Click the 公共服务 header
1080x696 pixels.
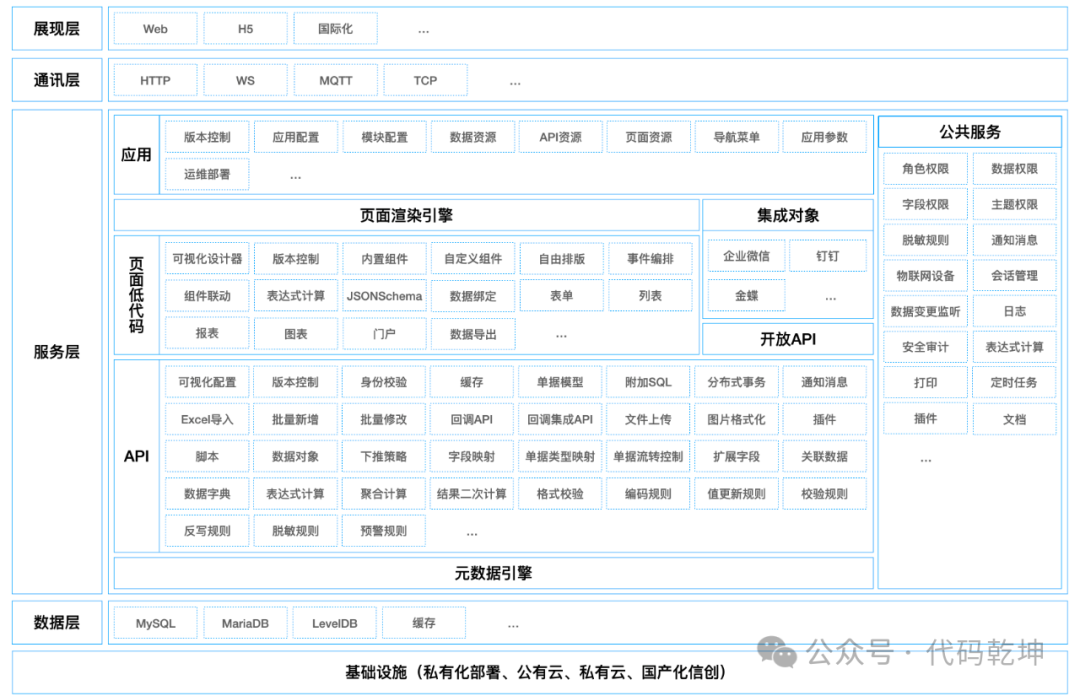[970, 132]
